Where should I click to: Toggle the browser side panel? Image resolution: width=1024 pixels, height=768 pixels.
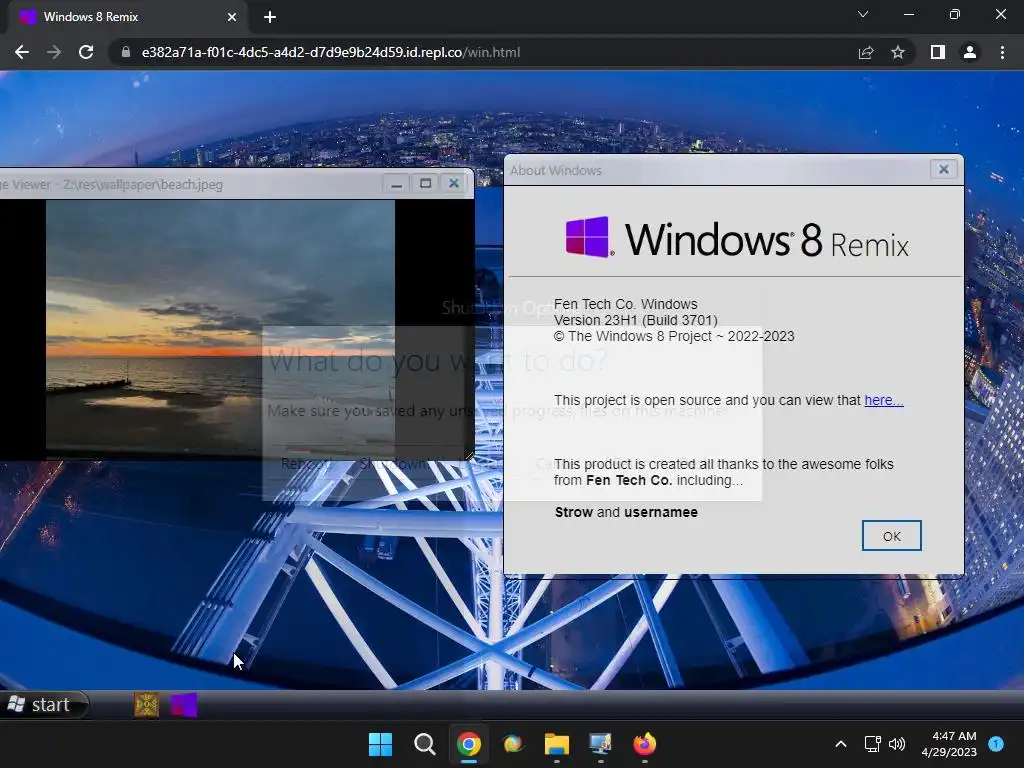pyautogui.click(x=938, y=52)
